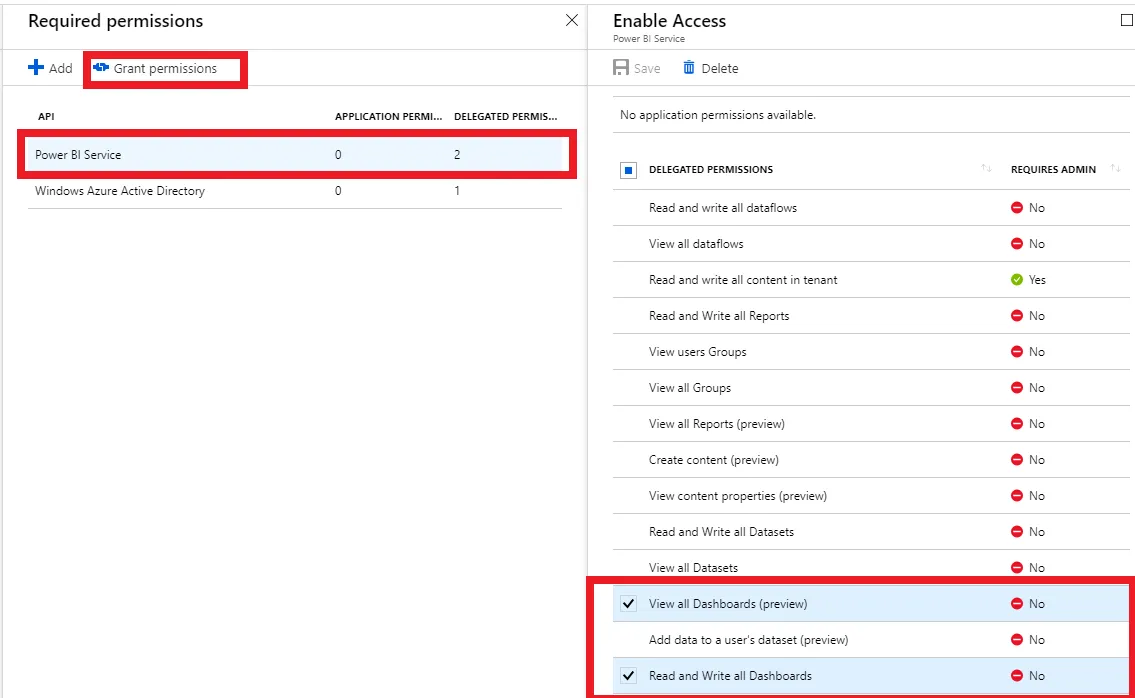
Task: Click the Save disk icon
Action: pos(621,68)
